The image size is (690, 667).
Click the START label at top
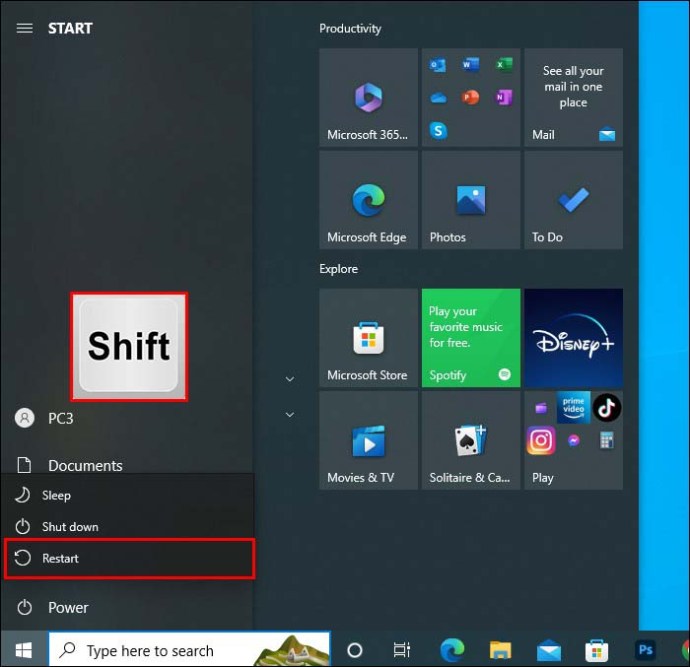click(70, 29)
